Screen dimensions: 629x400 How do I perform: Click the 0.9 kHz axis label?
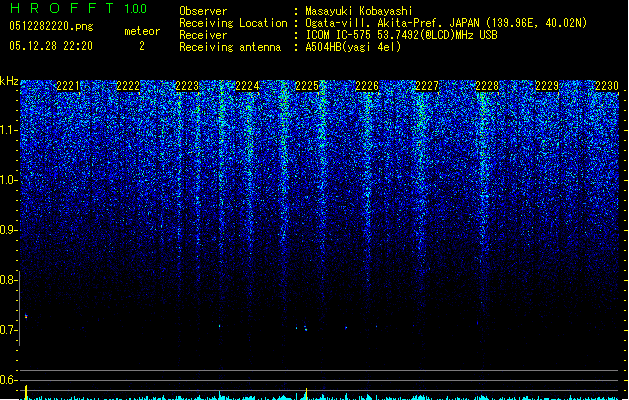tap(9, 230)
